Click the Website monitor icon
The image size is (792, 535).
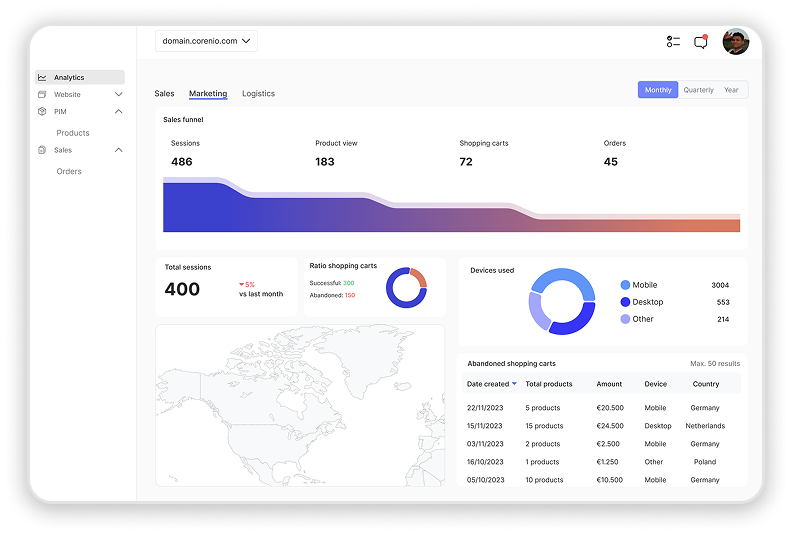42,94
